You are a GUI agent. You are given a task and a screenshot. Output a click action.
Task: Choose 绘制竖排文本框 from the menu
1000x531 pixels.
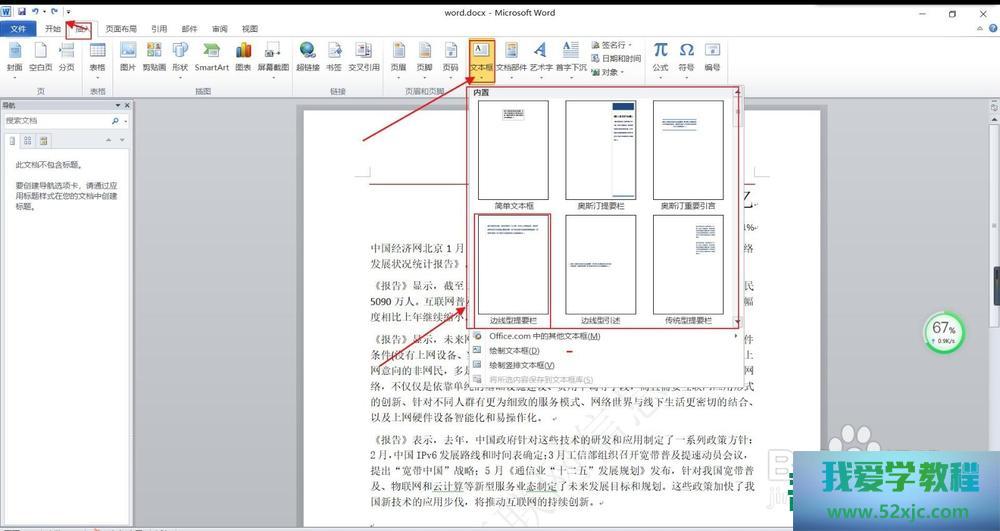[x=521, y=366]
